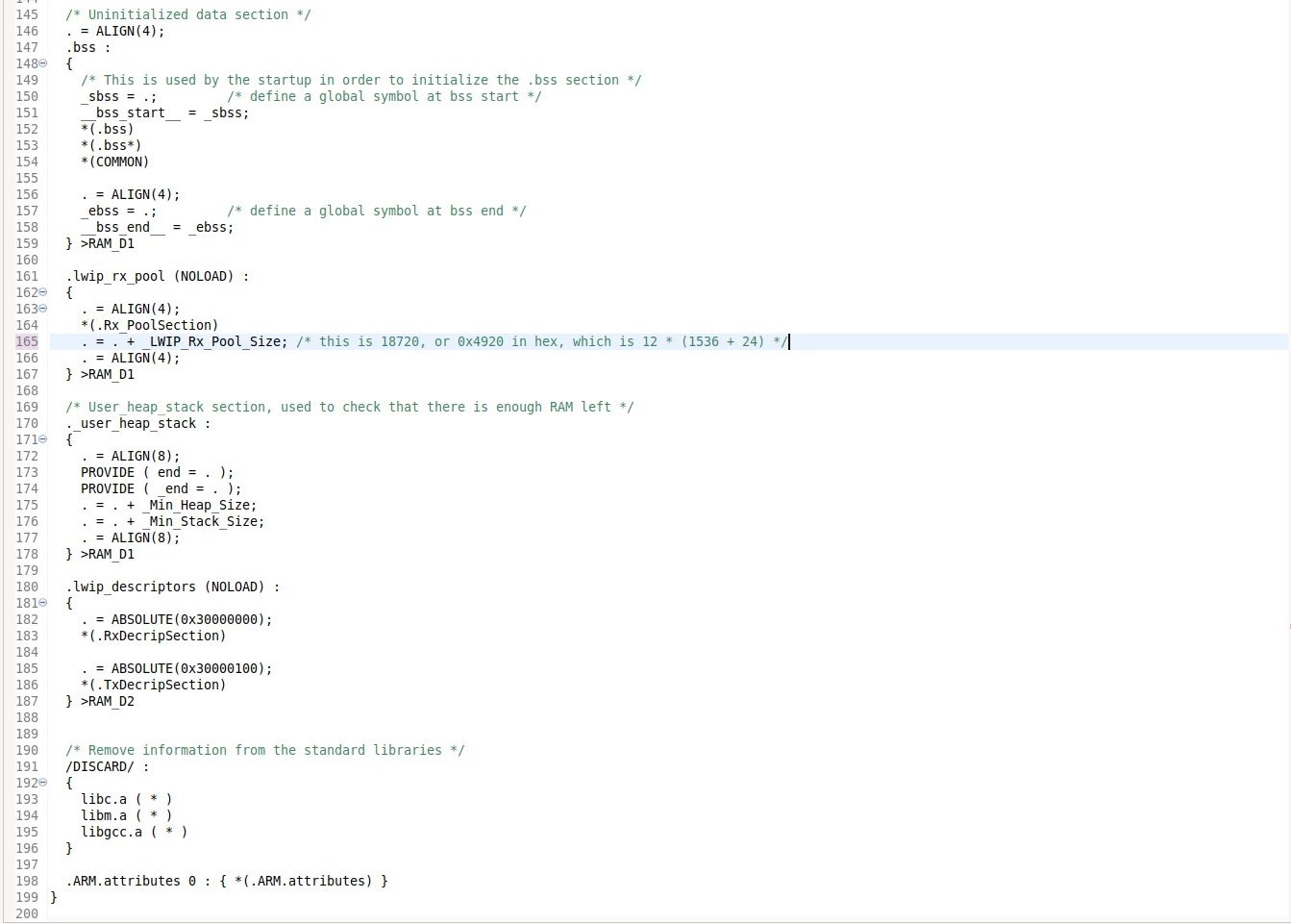Click 'libgcc.a ( * )' line
The width and height of the screenshot is (1291, 924).
pos(134,832)
